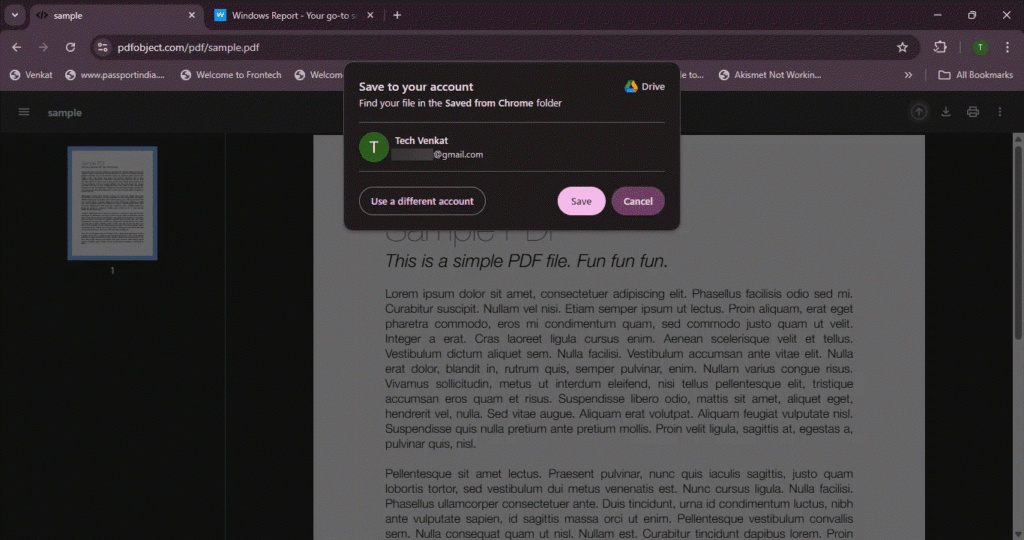1024x540 pixels.
Task: Click the @gmail.com email text
Action: point(458,155)
